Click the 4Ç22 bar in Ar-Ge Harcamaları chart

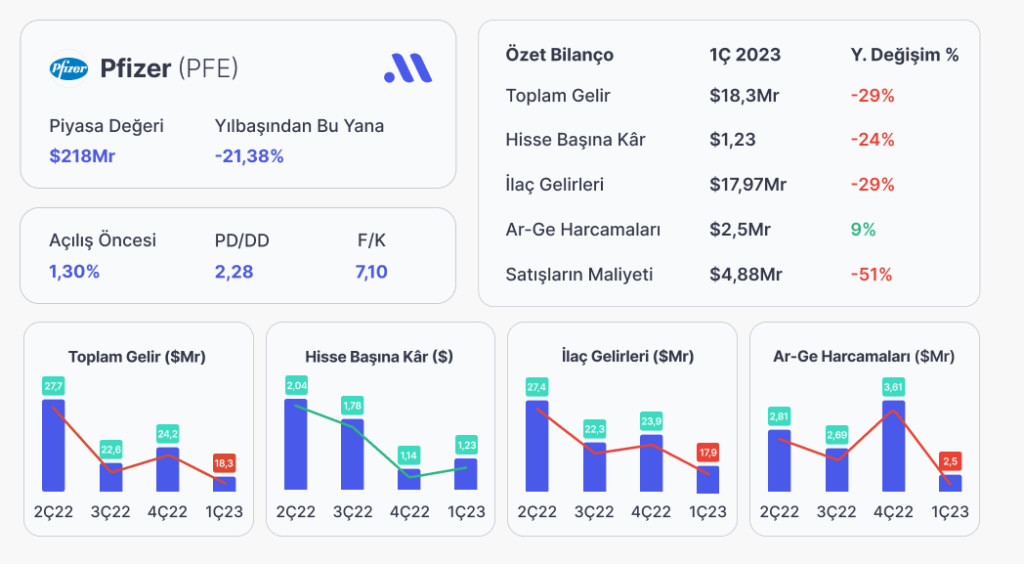point(893,446)
